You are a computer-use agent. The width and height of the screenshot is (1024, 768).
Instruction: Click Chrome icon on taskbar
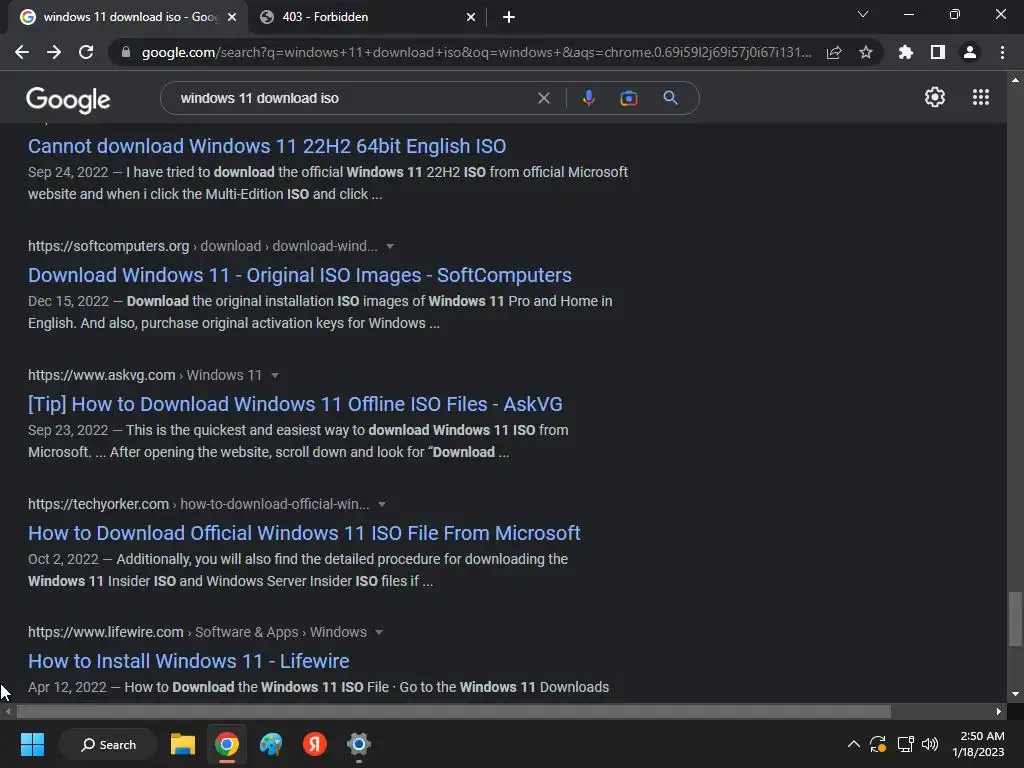227,744
